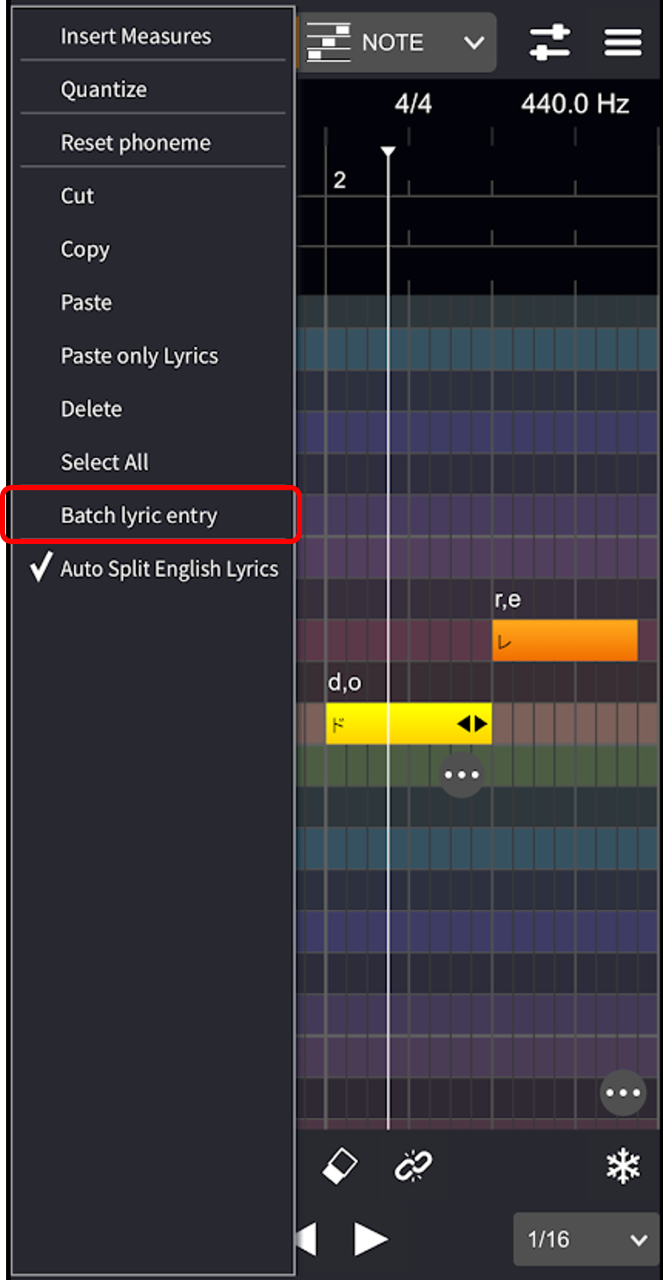Click the resize arrows on yellow note
The width and height of the screenshot is (663, 1280).
coord(473,724)
